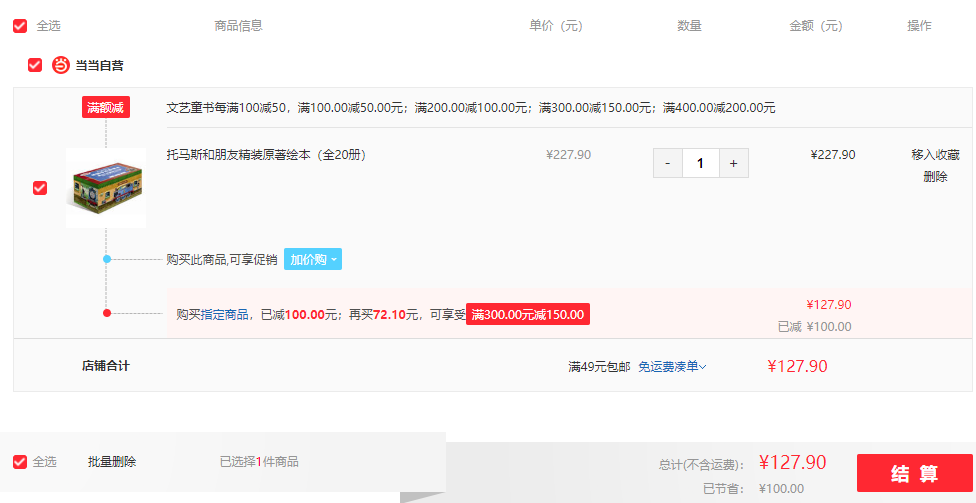Click the 已节省 ¥100.00 savings text

tap(753, 489)
